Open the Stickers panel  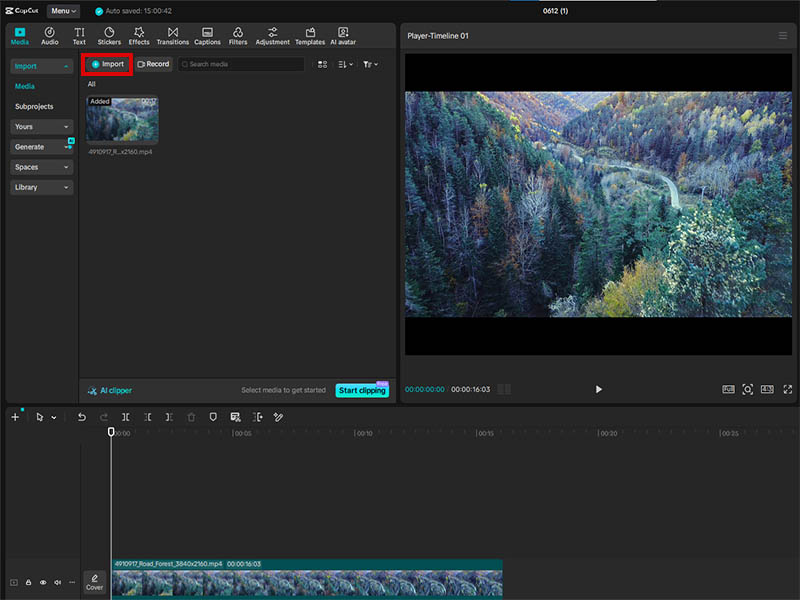[x=109, y=36]
